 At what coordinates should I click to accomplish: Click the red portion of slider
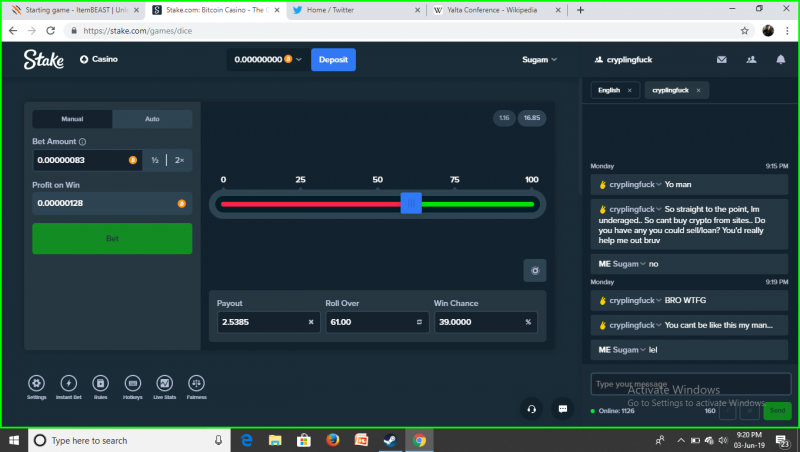tap(311, 204)
